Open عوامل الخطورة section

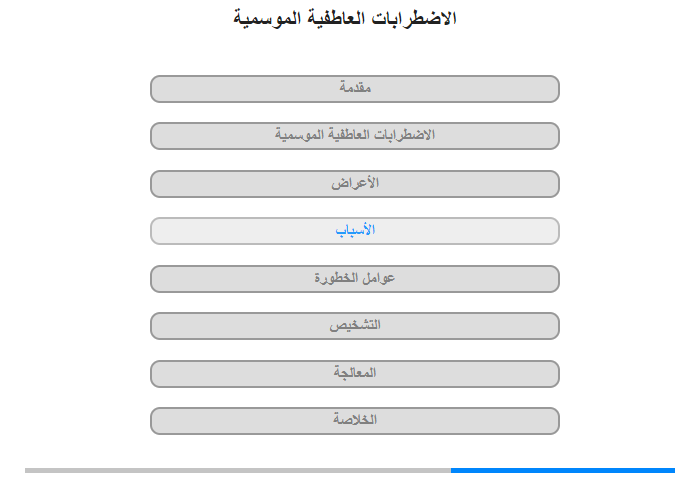[355, 279]
